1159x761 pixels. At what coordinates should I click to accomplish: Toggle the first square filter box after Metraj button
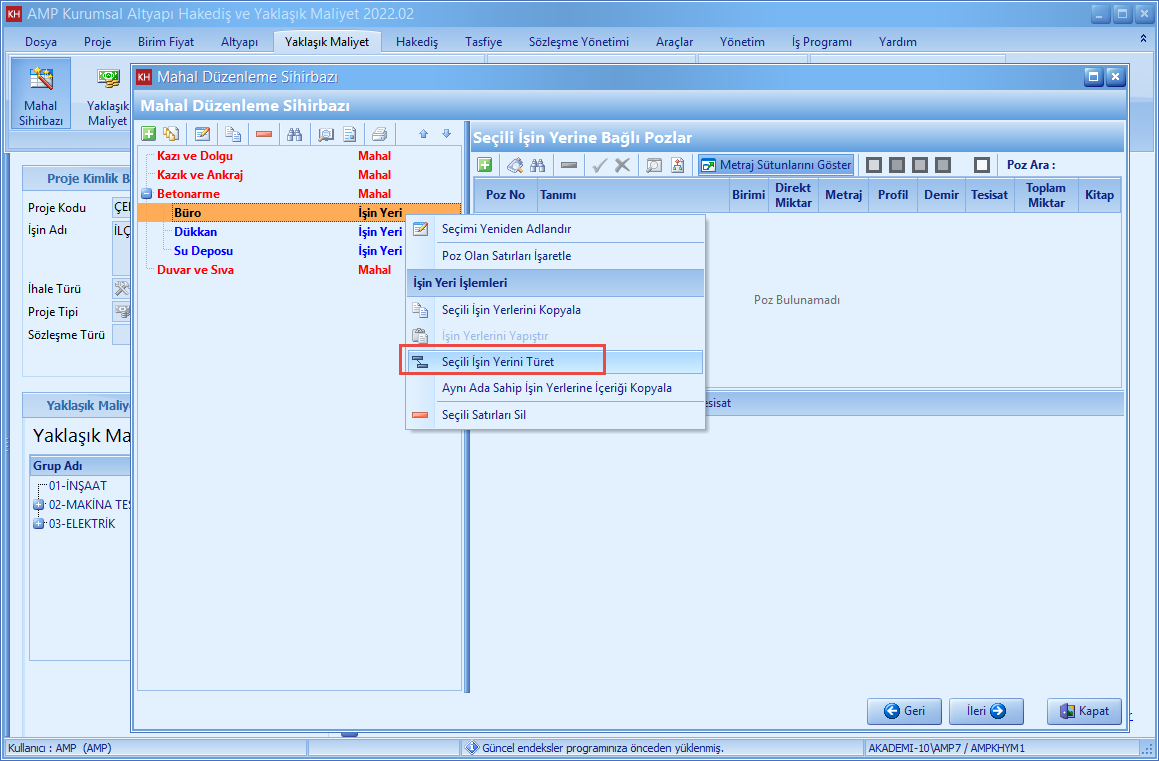pos(873,165)
